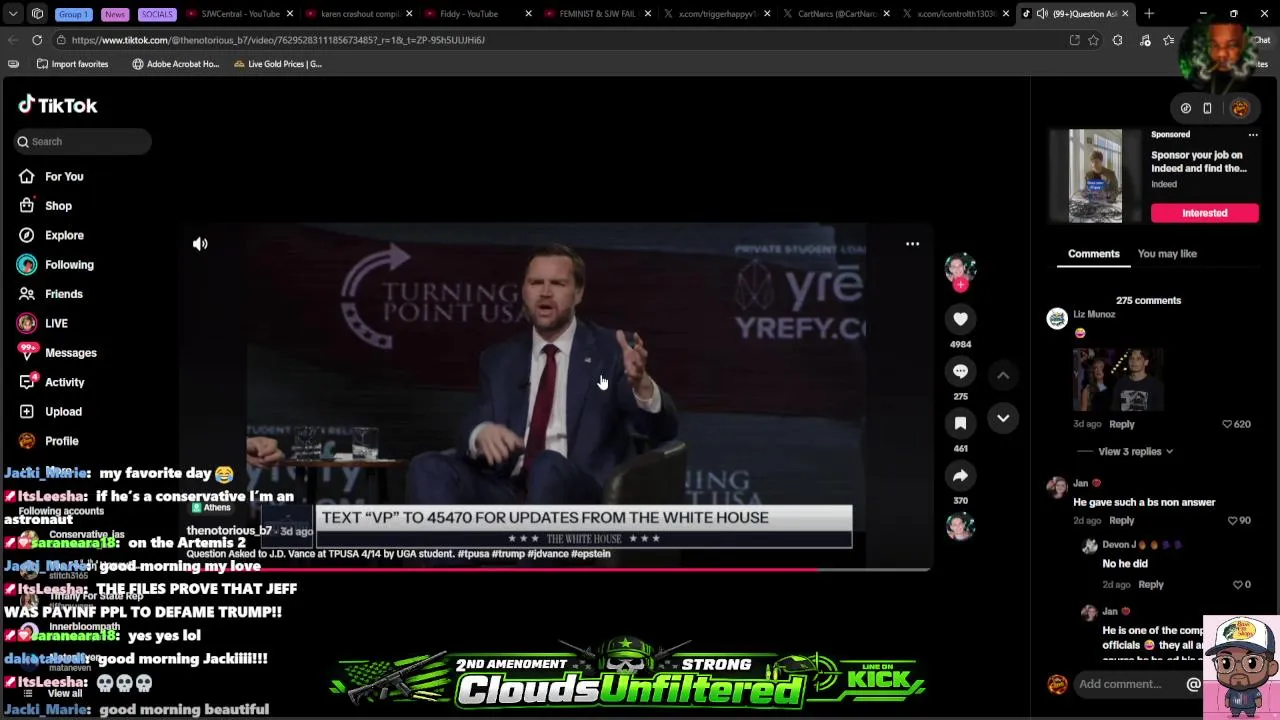Screen dimensions: 1280x720
Task: Open the video's three-dot options menu
Action: [x=912, y=244]
